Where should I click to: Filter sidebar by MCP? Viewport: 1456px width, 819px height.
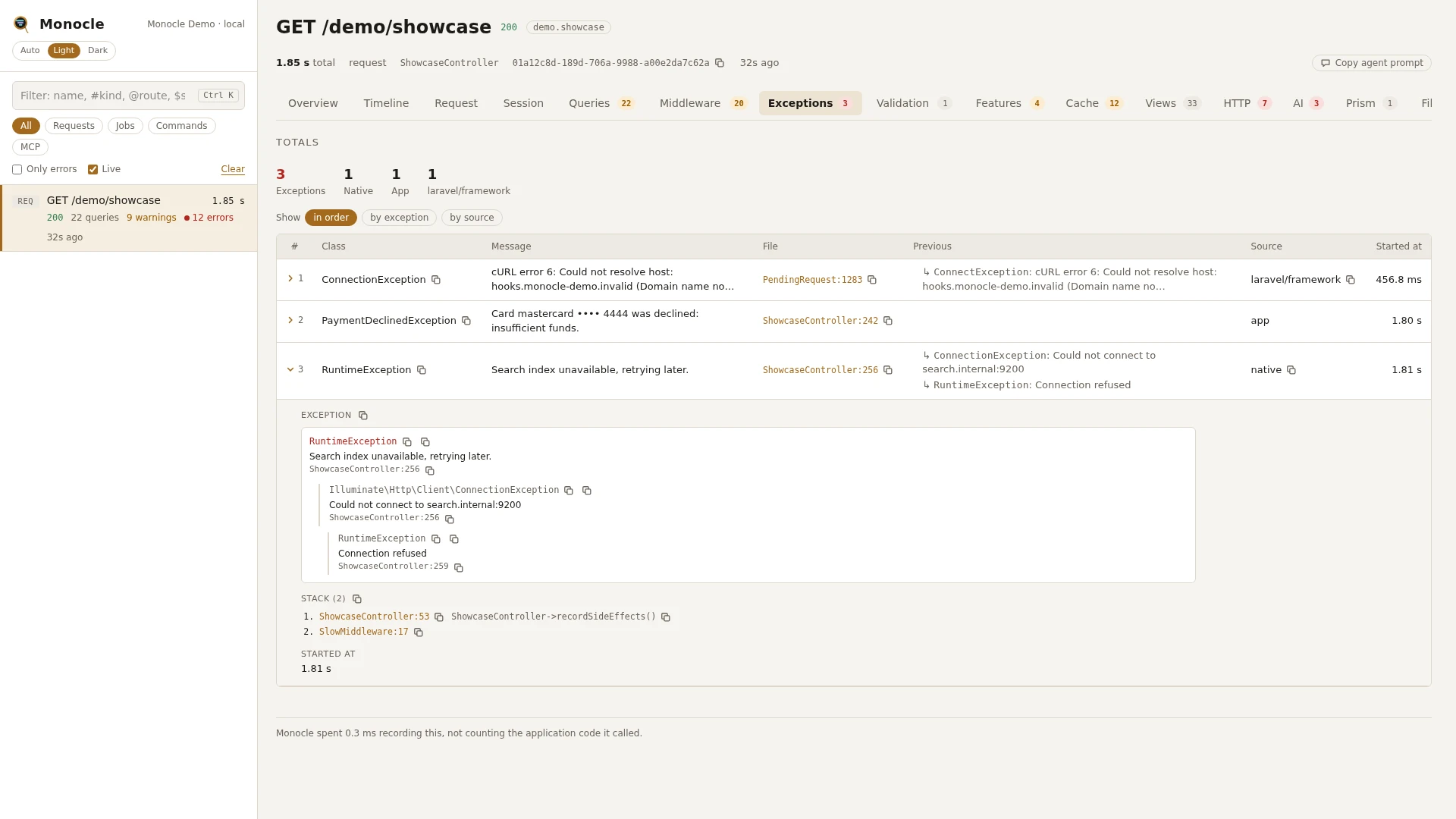[x=30, y=147]
